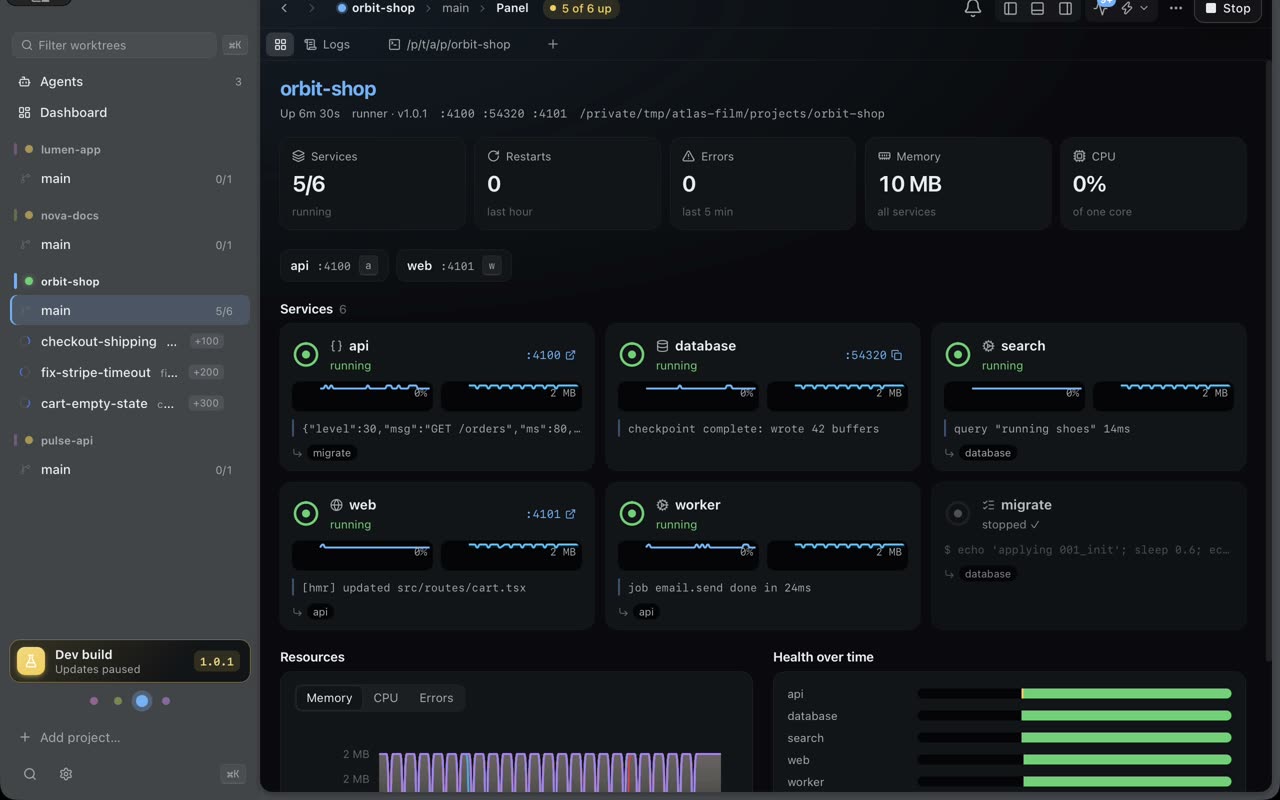Click the api :4100 shortcut chip

334,266
